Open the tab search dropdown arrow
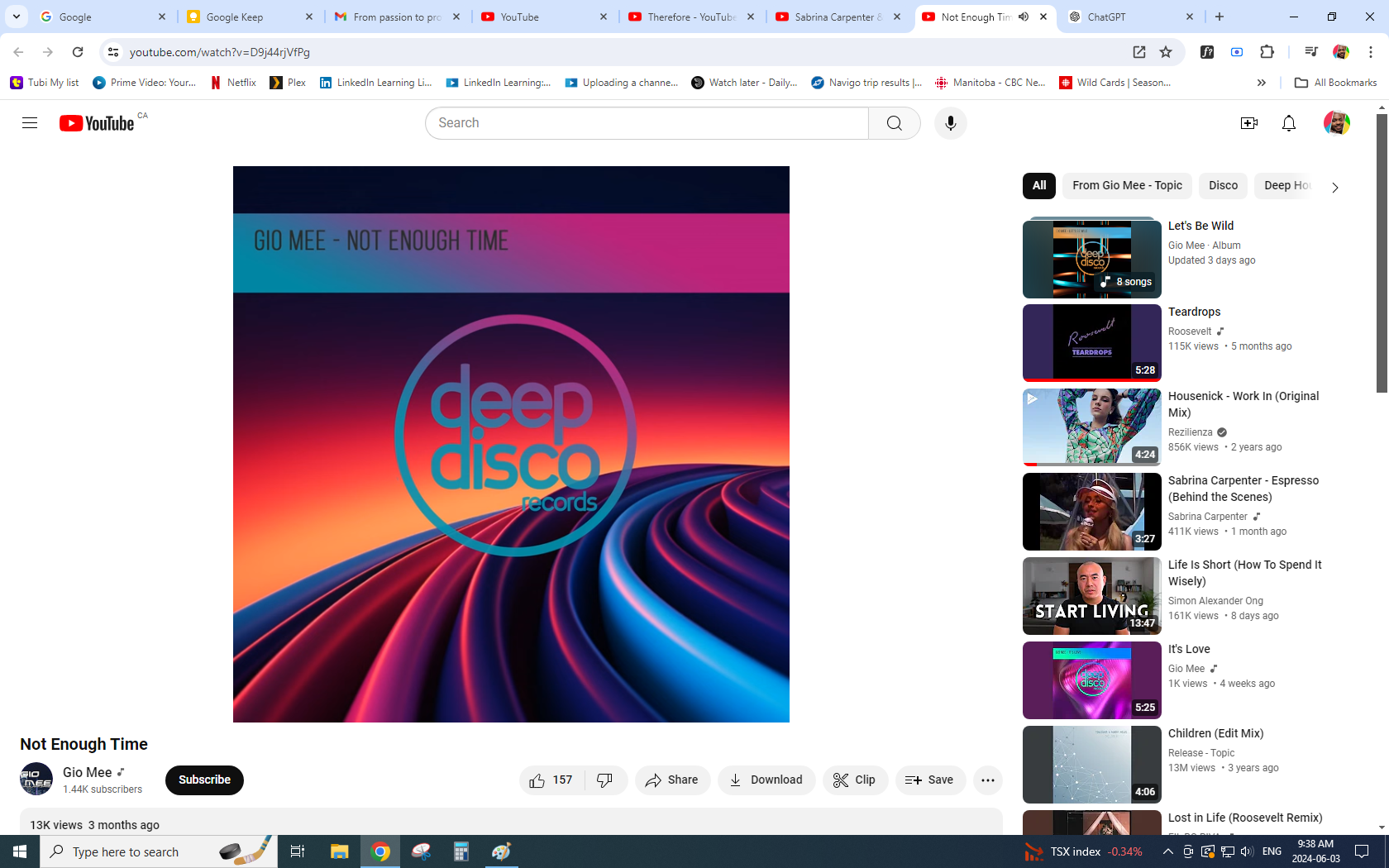Viewport: 1389px width, 868px height. [17, 17]
